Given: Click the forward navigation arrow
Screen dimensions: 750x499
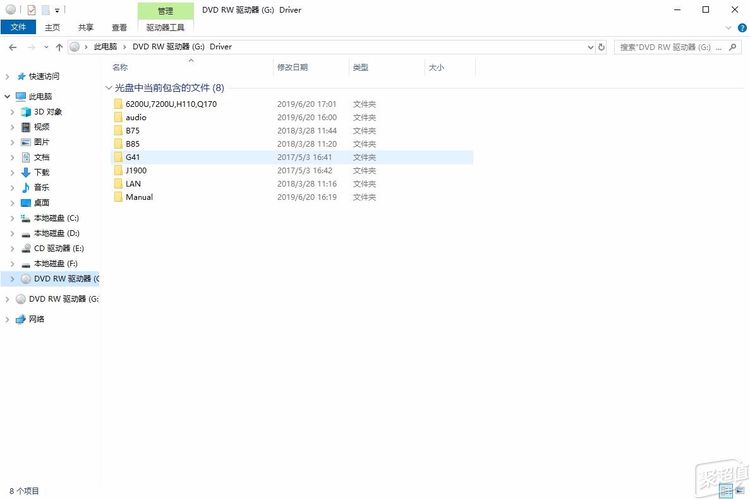Looking at the screenshot, I should (x=31, y=47).
